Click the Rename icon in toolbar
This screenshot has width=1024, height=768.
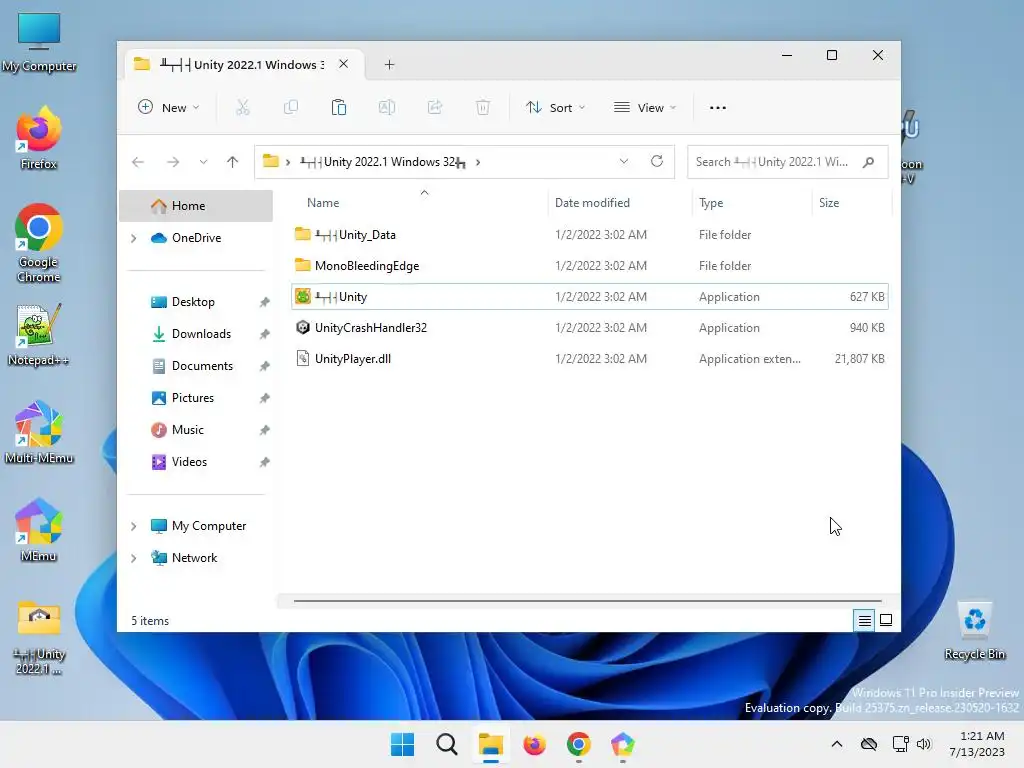coord(387,108)
